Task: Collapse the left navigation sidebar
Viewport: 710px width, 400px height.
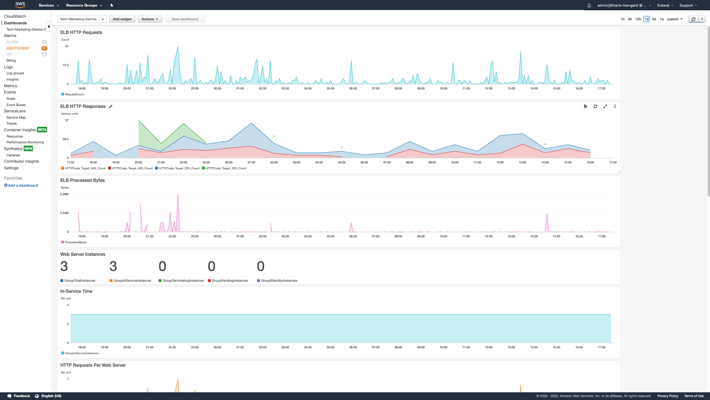Action: (x=49, y=27)
